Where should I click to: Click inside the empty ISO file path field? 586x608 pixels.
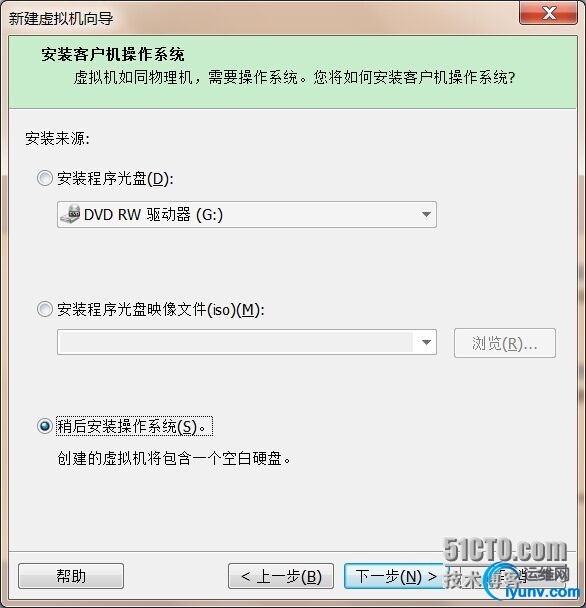235,342
